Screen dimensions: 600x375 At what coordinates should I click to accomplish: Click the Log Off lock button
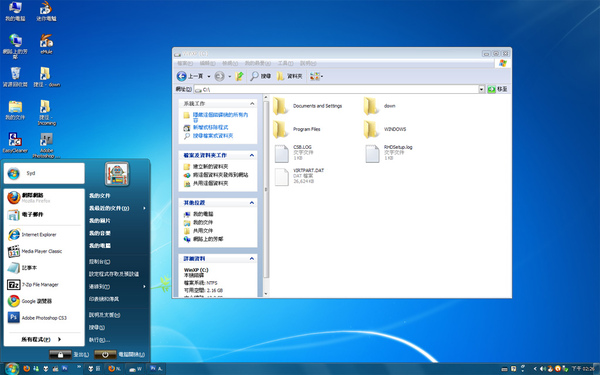(60, 355)
